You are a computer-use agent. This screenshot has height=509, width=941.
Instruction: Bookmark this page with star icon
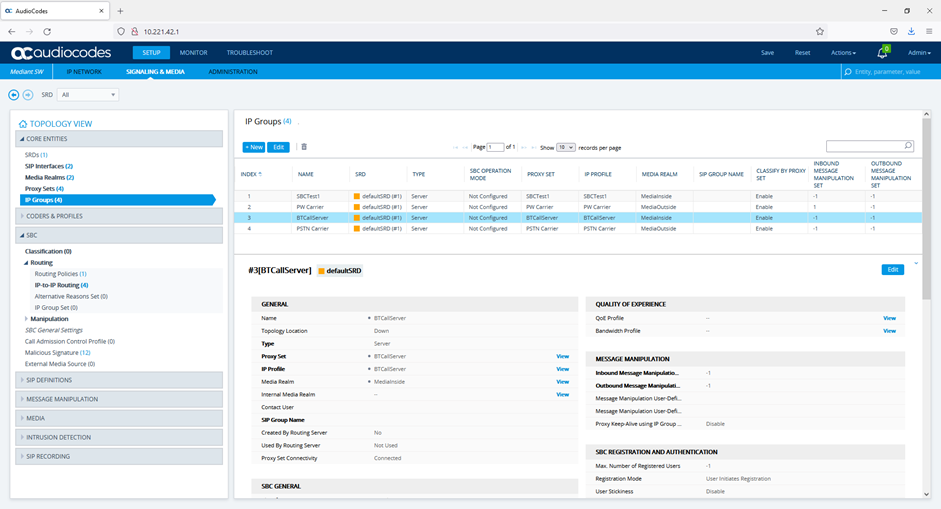(x=820, y=31)
